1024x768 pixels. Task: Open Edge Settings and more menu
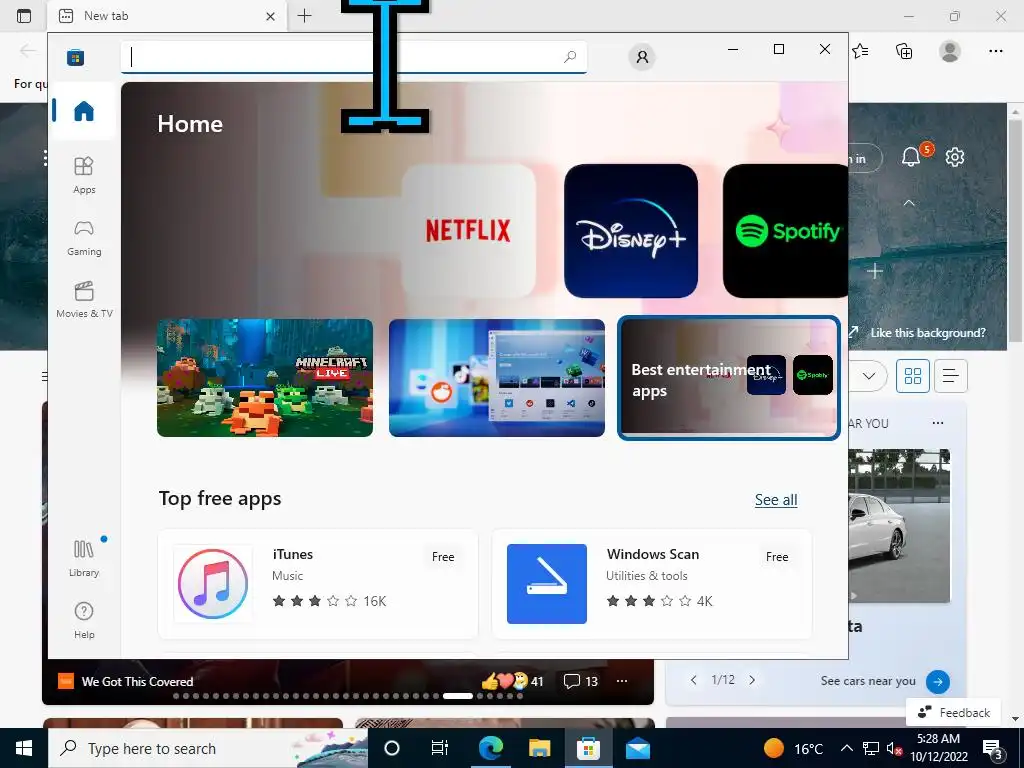995,50
